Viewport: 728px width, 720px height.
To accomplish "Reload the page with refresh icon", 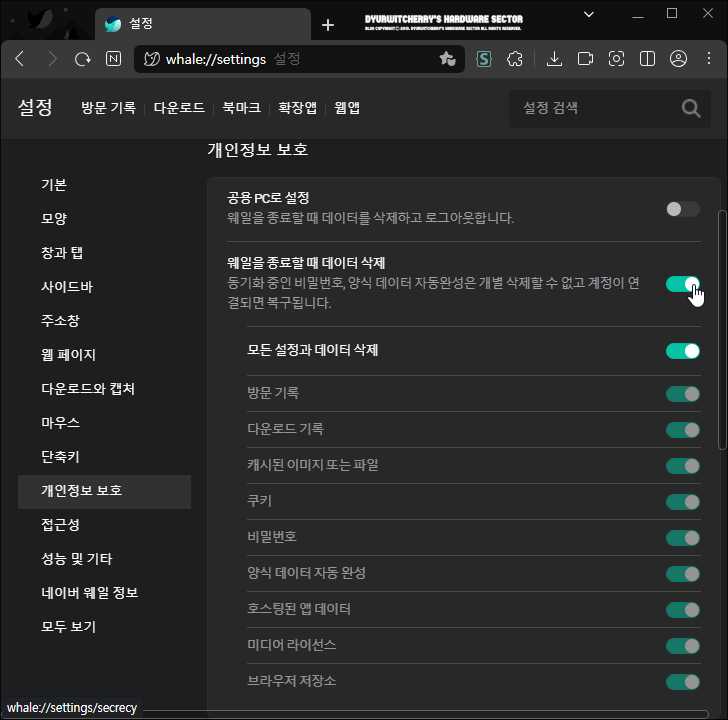I will [83, 59].
